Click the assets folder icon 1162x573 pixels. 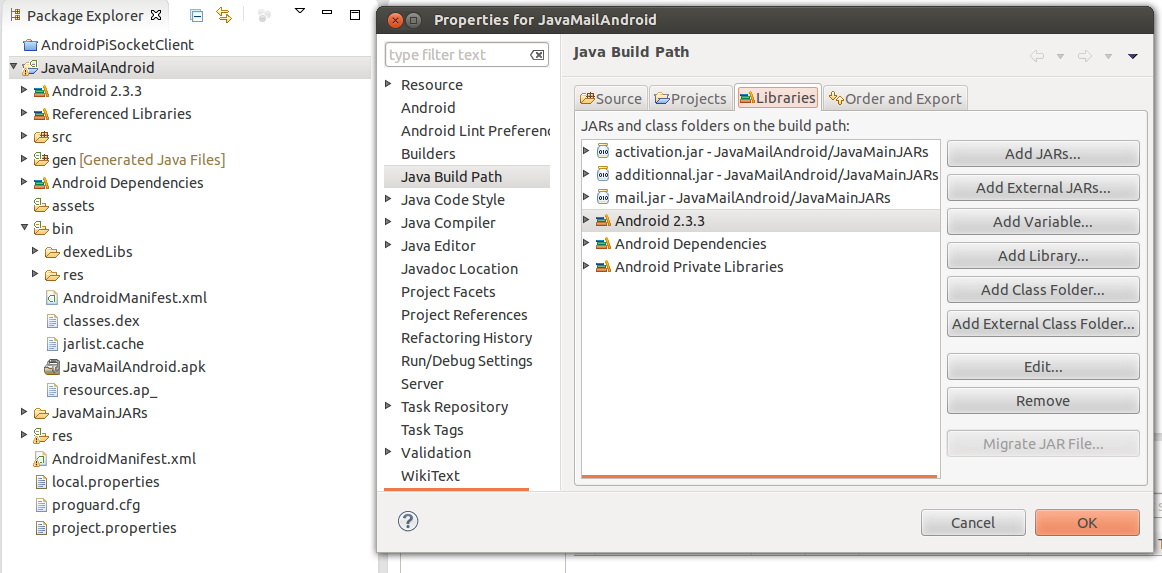tap(42, 206)
